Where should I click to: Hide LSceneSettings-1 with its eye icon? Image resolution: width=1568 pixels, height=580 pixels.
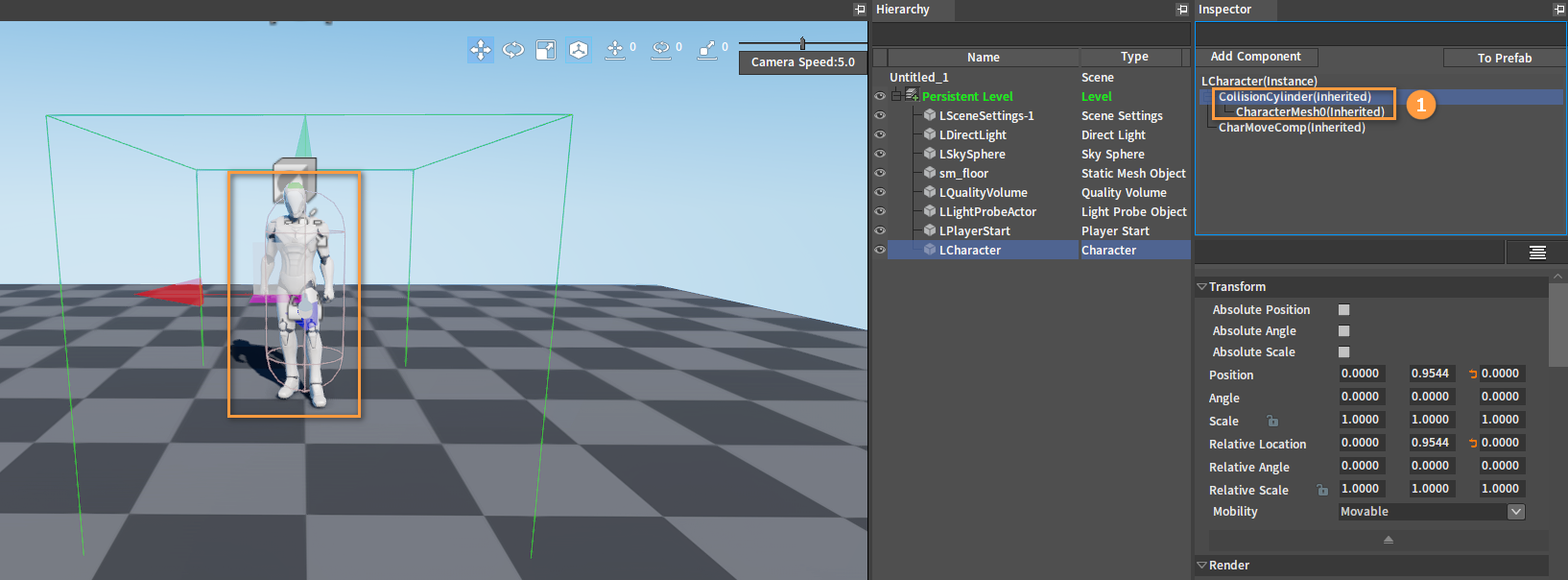(x=879, y=115)
